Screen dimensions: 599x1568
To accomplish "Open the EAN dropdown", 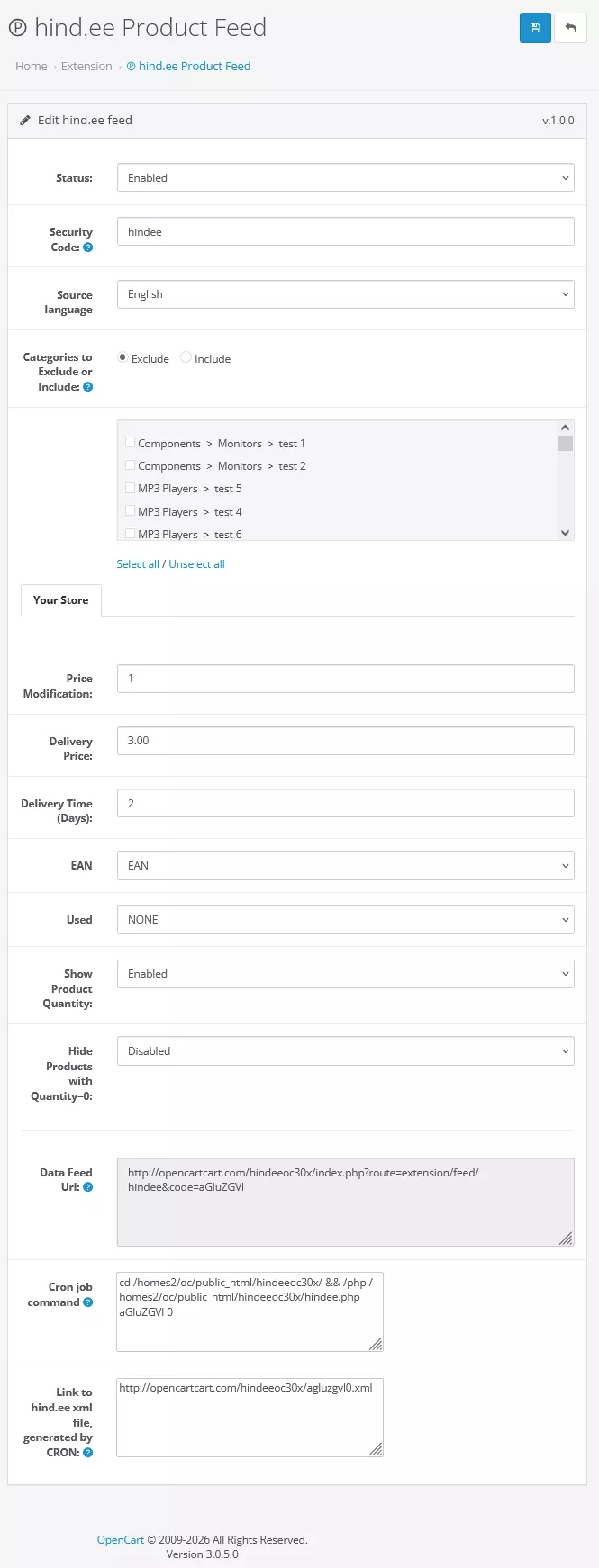I will point(345,865).
